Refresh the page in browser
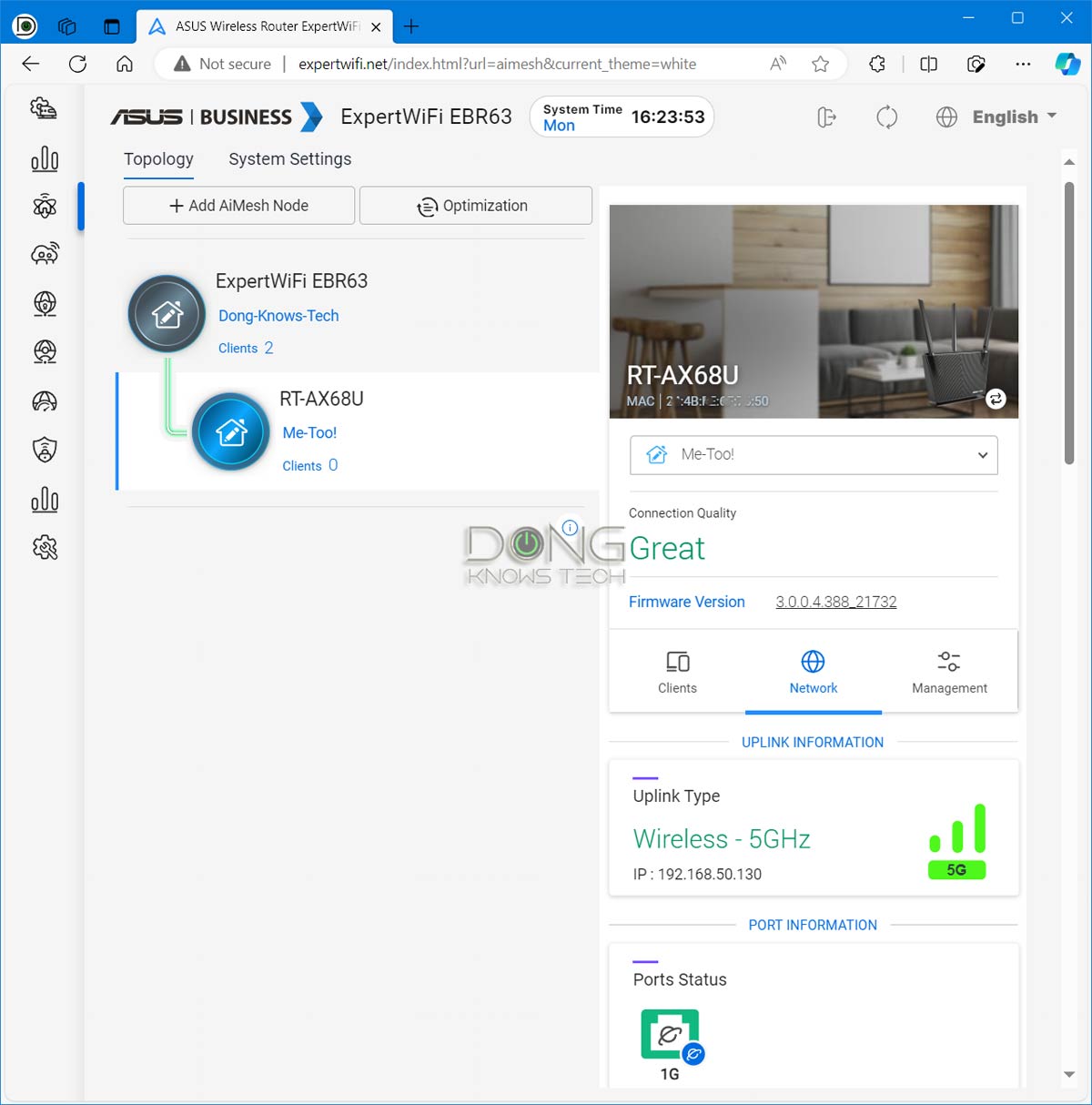The width and height of the screenshot is (1092, 1105). coord(78,64)
